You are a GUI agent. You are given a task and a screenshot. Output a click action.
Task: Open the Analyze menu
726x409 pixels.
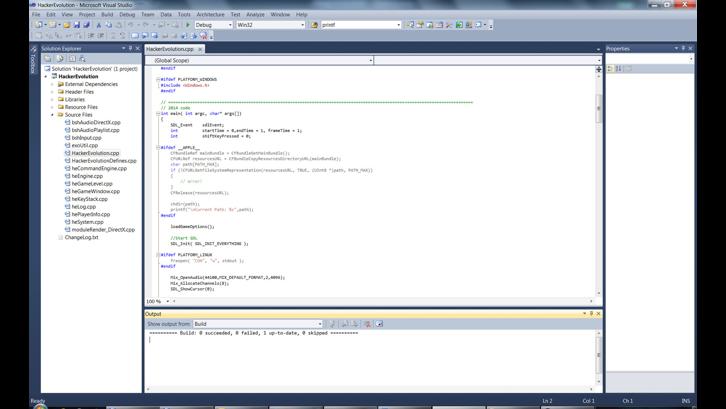click(x=255, y=14)
